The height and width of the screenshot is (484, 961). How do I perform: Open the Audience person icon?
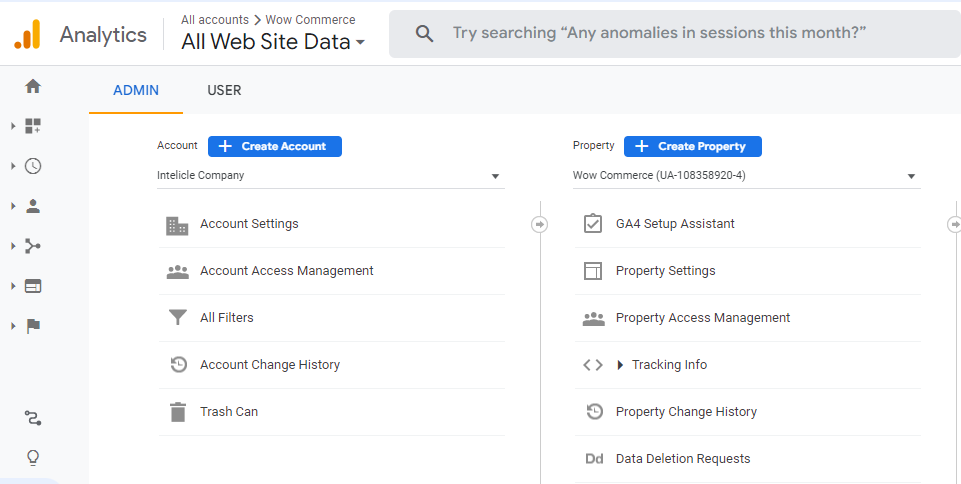(33, 206)
